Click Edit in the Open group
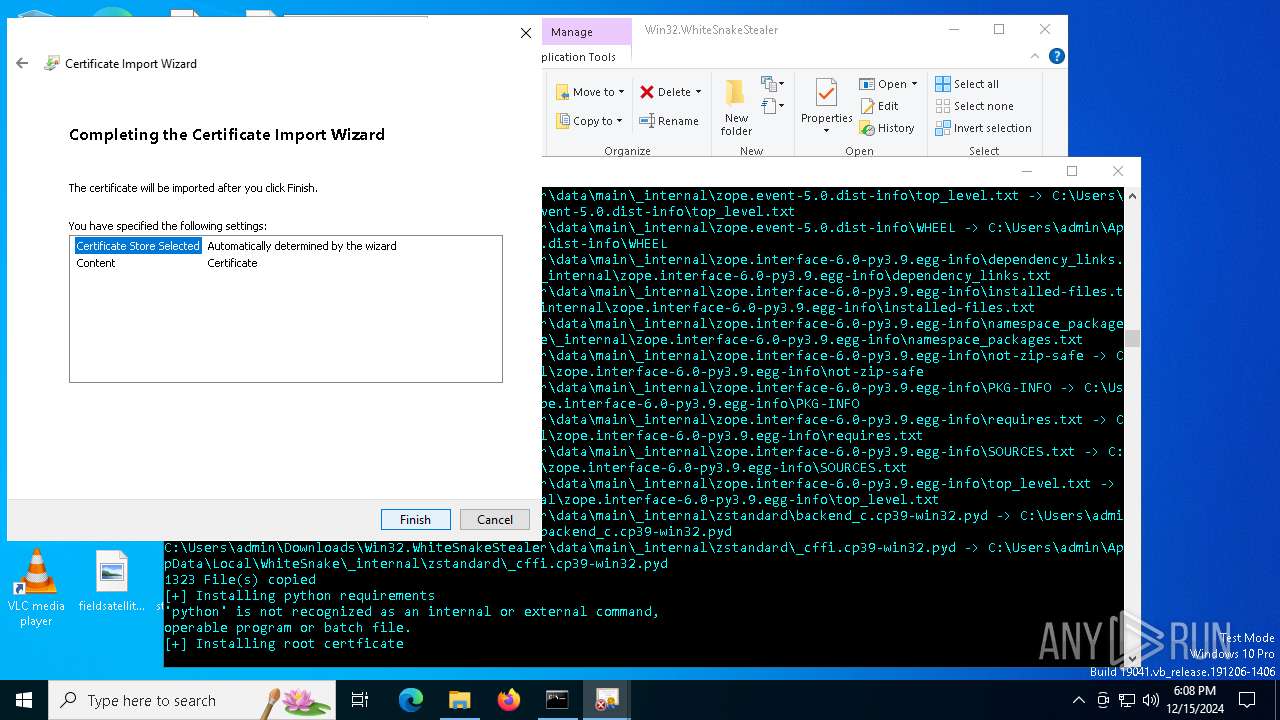 coord(879,106)
